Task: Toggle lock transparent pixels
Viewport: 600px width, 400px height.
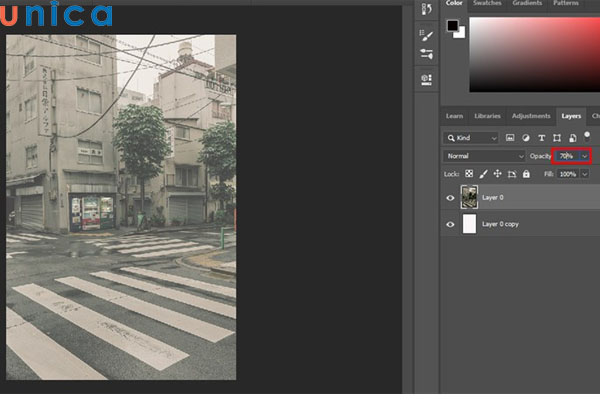Action: [x=469, y=174]
